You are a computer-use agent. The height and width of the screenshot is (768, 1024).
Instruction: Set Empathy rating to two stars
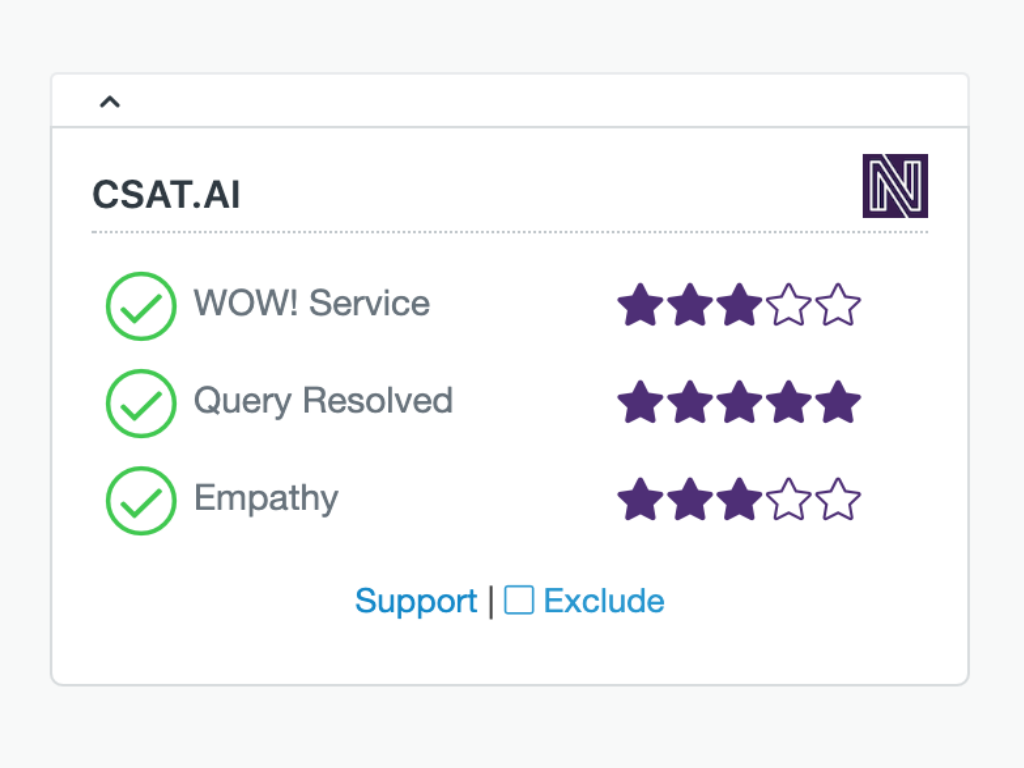coord(690,500)
